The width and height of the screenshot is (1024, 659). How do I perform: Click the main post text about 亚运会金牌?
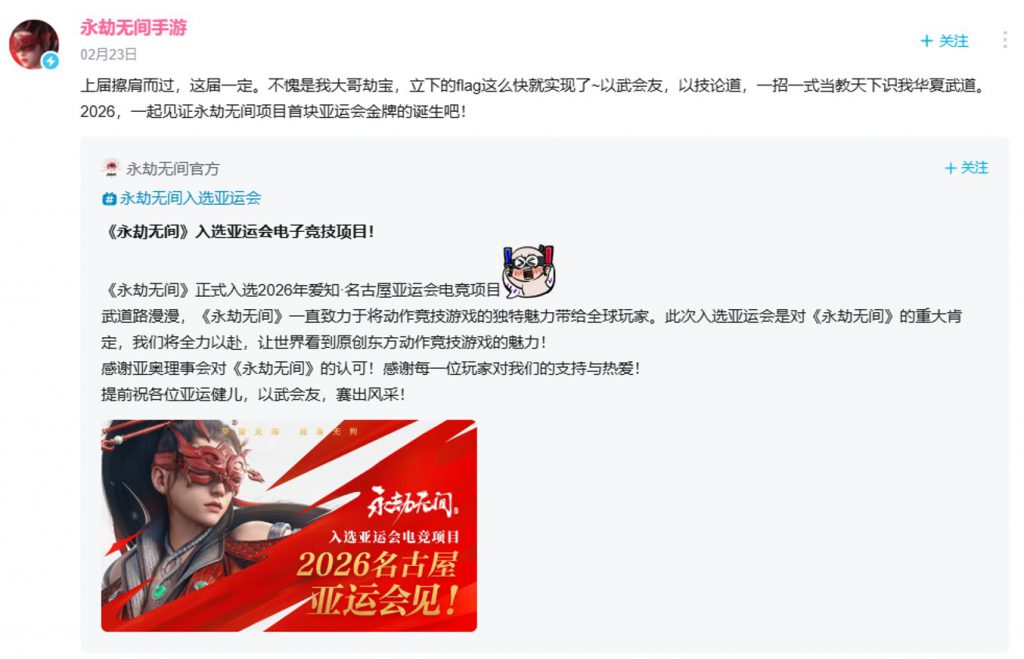(x=534, y=98)
